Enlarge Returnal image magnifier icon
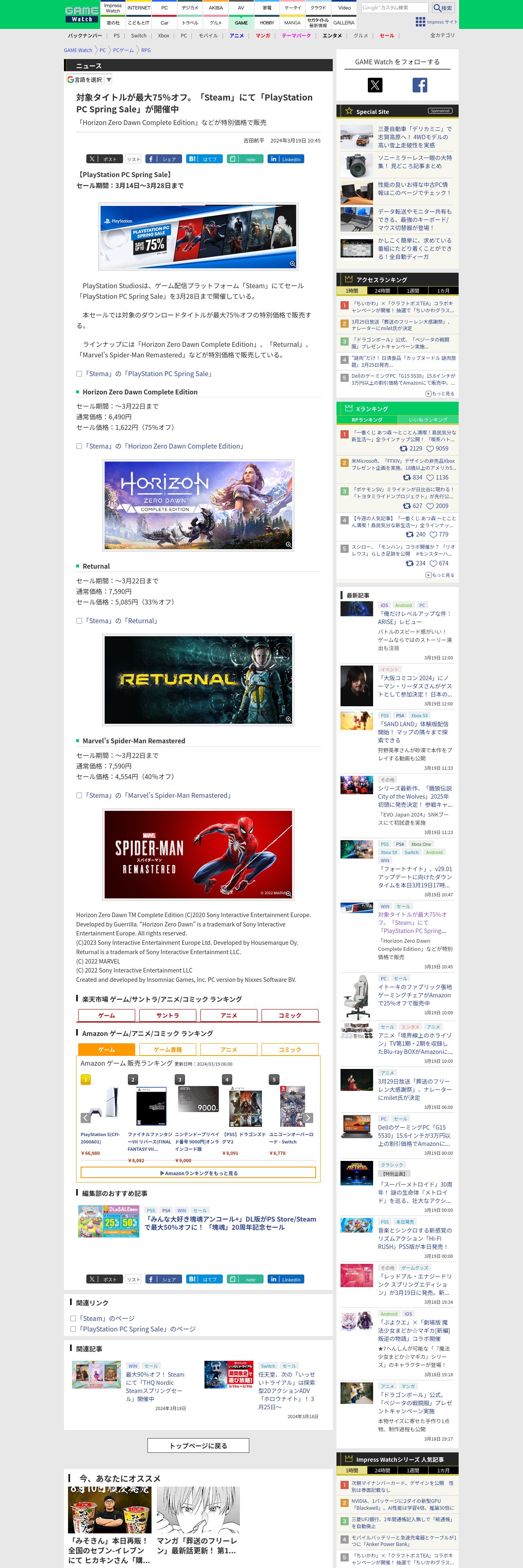Image resolution: width=523 pixels, height=1568 pixels. pyautogui.click(x=288, y=719)
